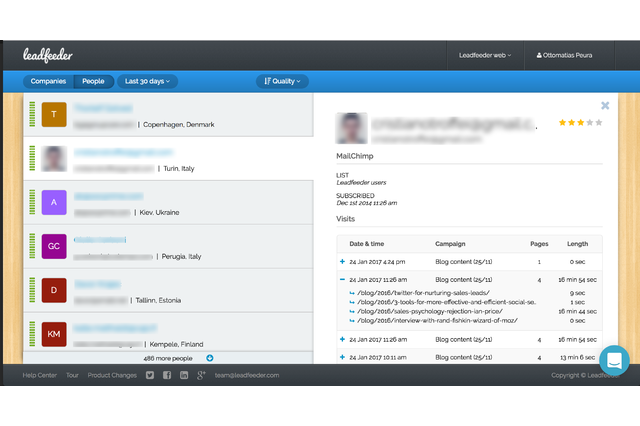Click the Pages column header
640x426 pixels.
[539, 244]
